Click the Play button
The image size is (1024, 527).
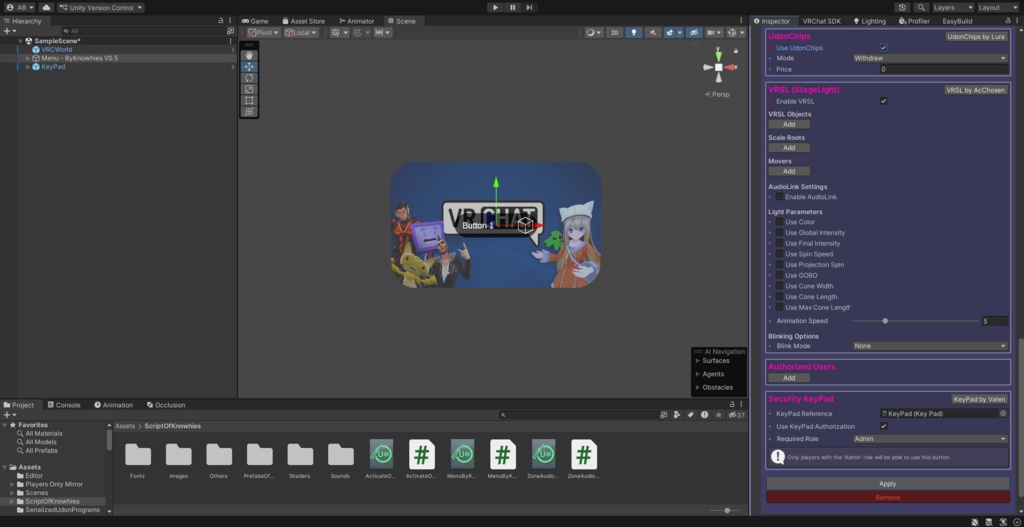[495, 7]
